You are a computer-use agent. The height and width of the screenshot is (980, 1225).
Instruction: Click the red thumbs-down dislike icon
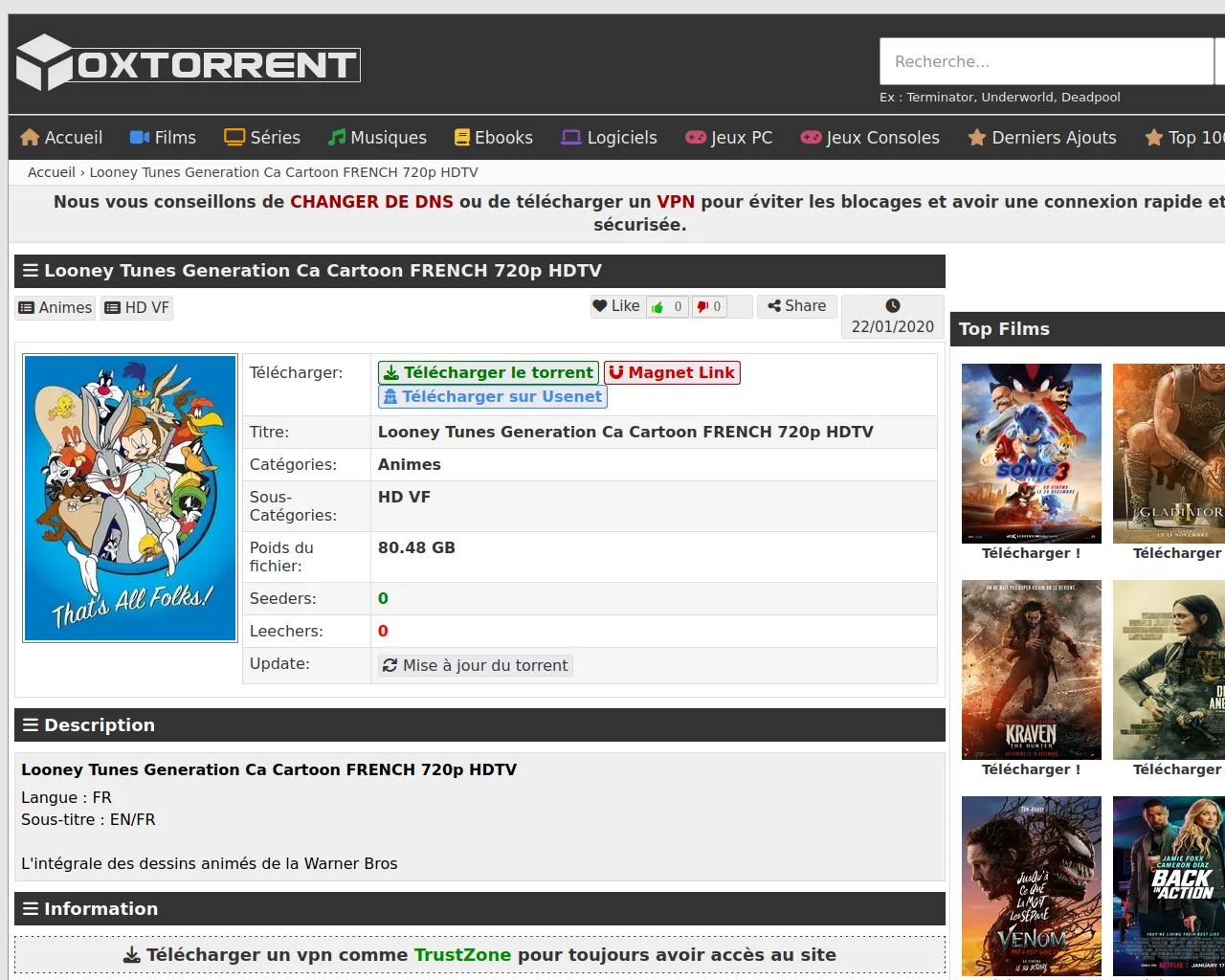702,307
